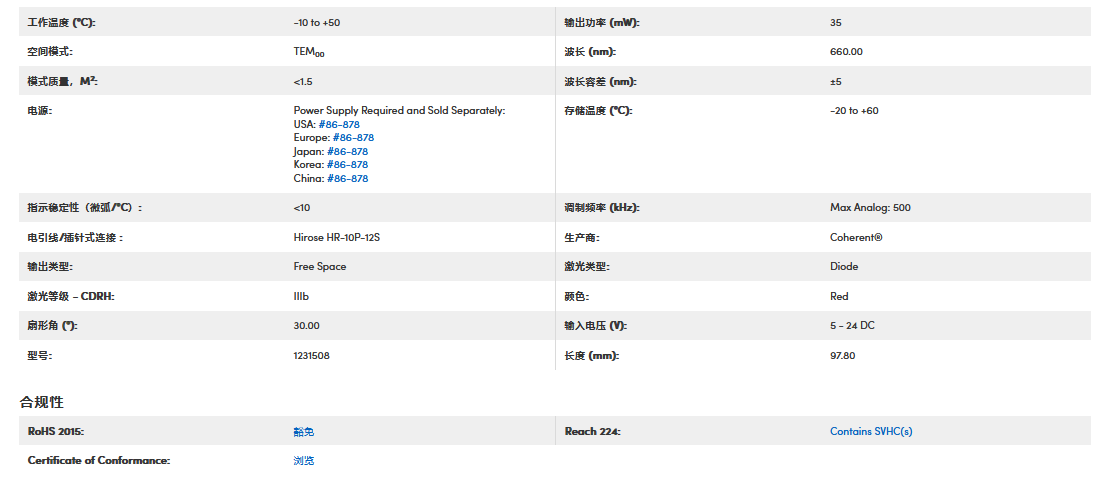The image size is (1098, 487).
Task: Click the Reach 224 label
Action: (592, 432)
